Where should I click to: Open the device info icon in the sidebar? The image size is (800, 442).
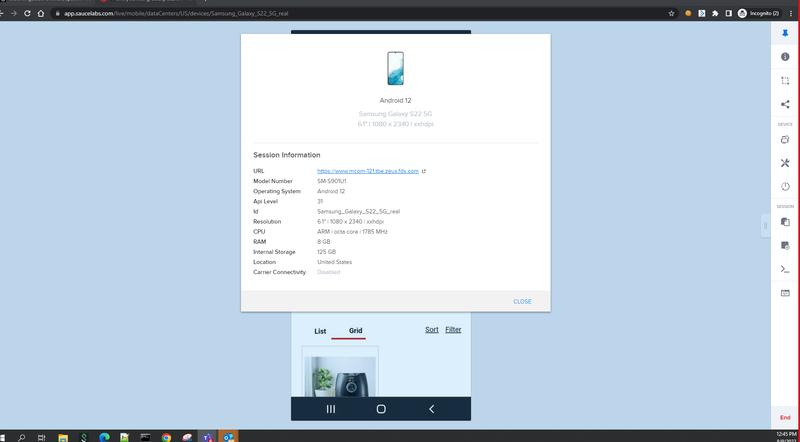point(785,57)
